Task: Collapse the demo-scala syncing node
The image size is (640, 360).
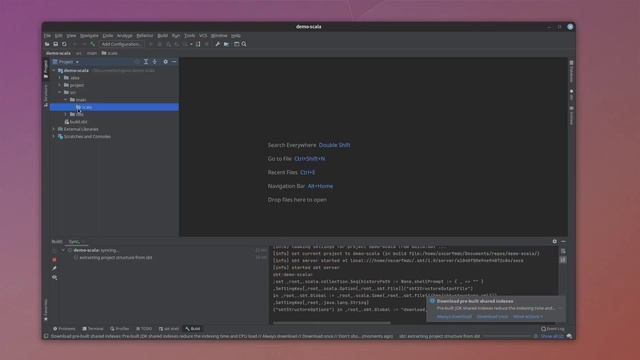Action: tap(63, 250)
